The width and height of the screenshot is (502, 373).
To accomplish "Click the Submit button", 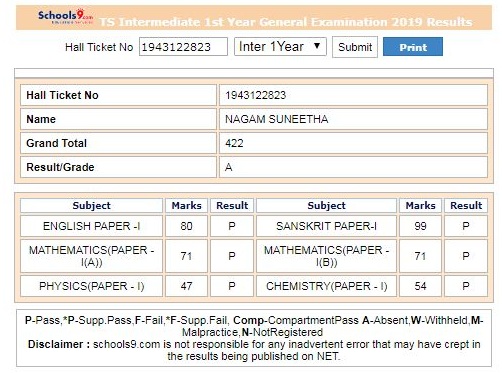I will (x=355, y=47).
